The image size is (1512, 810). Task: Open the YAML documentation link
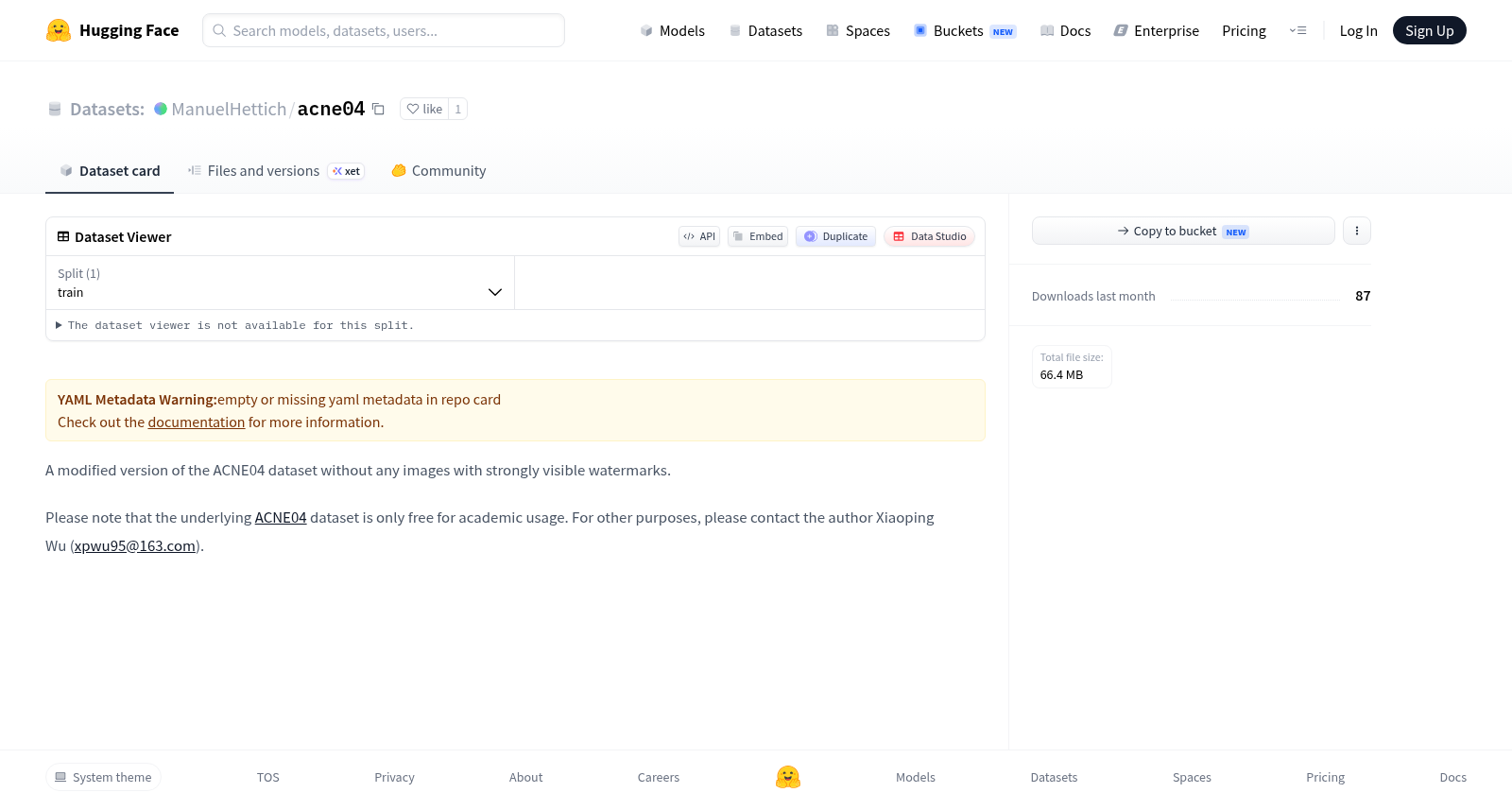[197, 422]
